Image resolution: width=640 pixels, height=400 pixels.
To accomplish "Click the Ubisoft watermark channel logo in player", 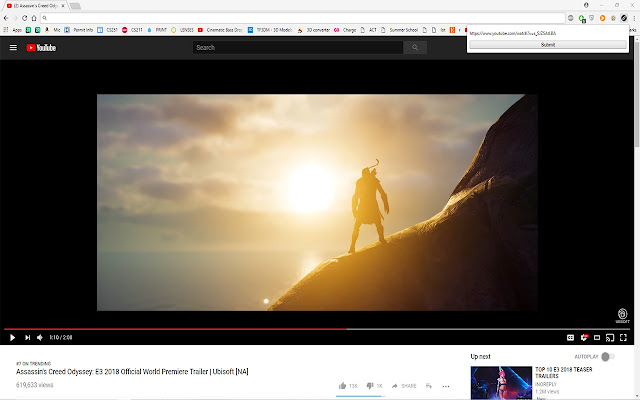I will (x=622, y=316).
